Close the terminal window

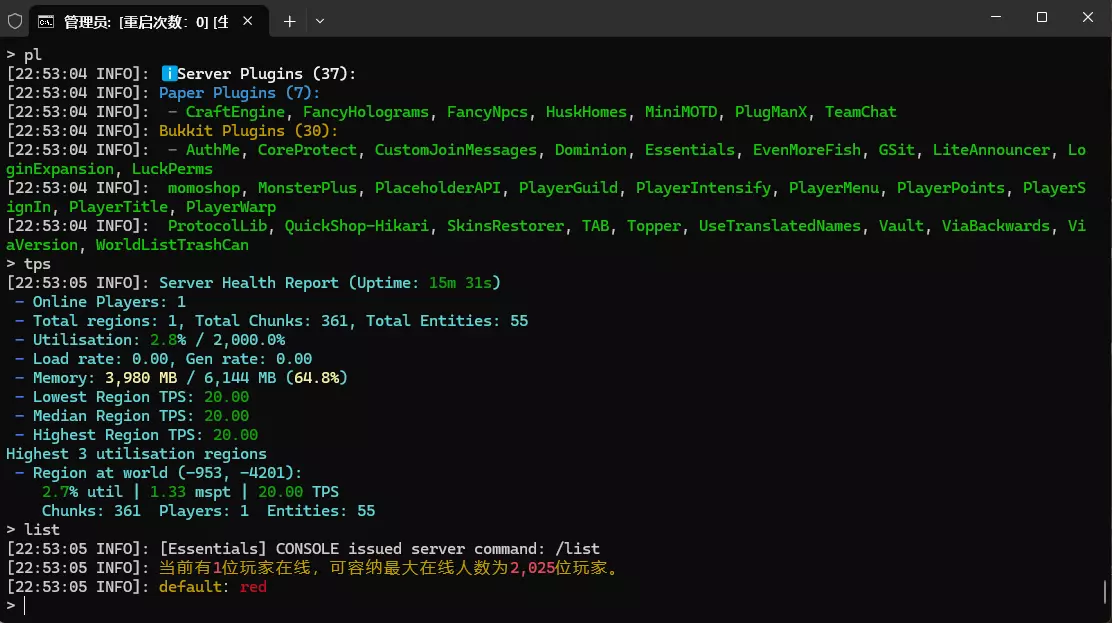[x=1088, y=17]
